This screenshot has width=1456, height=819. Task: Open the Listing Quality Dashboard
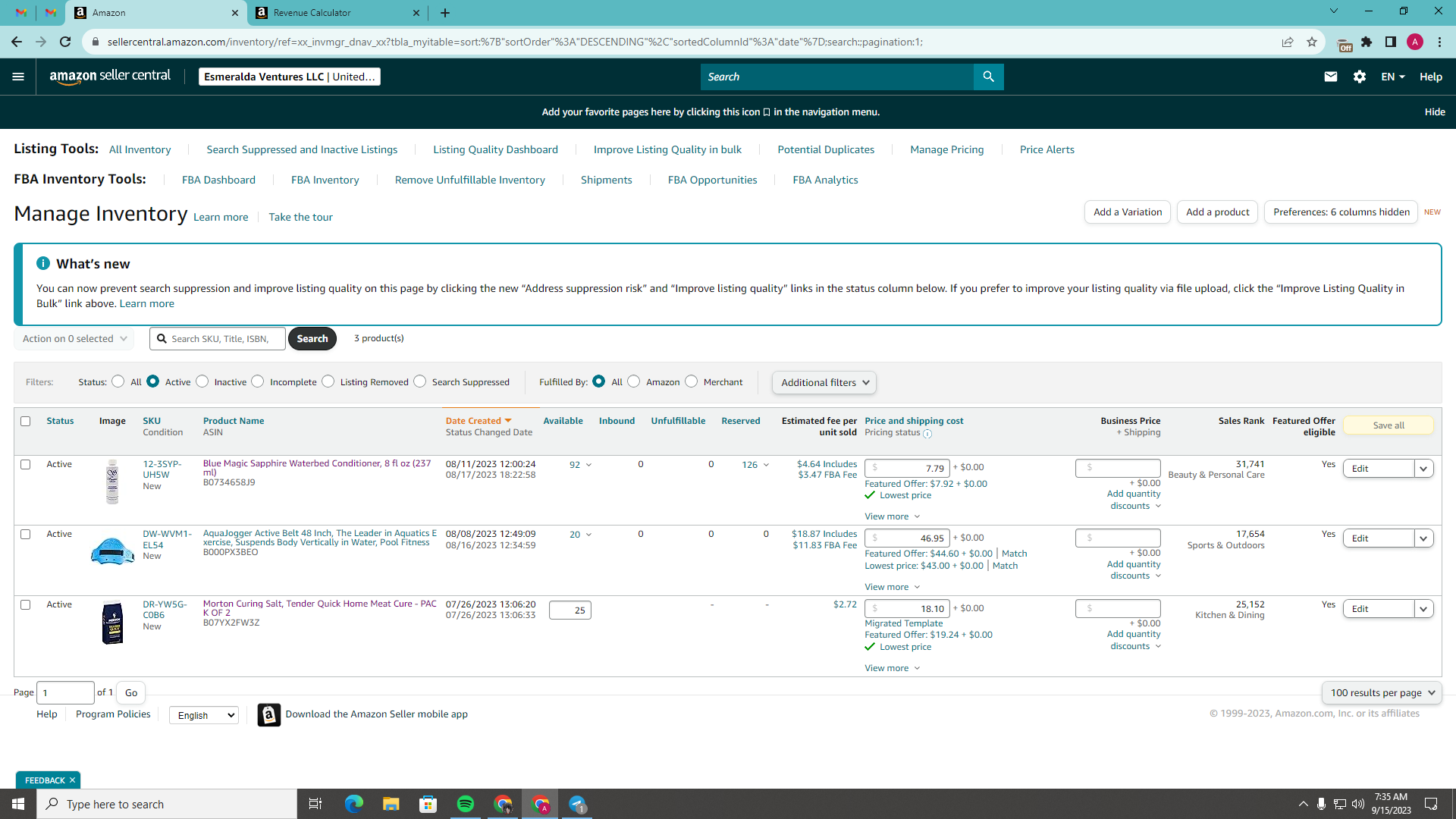point(495,149)
